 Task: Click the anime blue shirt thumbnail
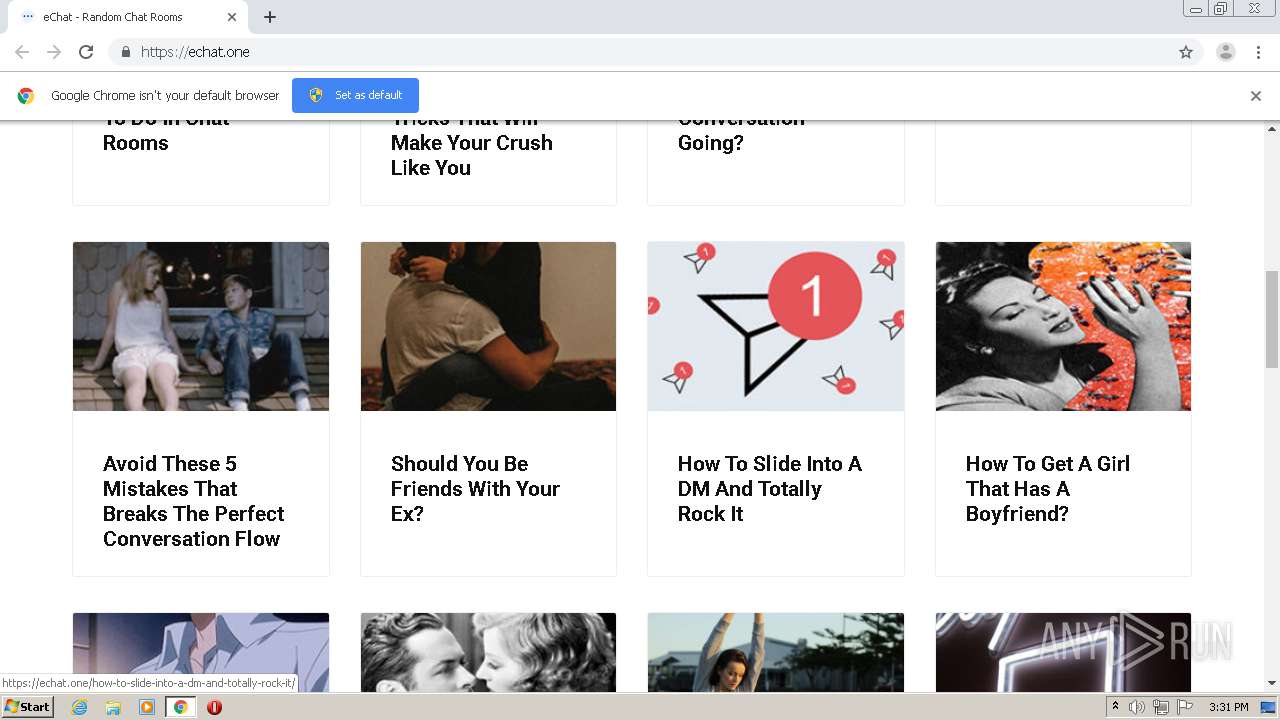click(x=201, y=652)
